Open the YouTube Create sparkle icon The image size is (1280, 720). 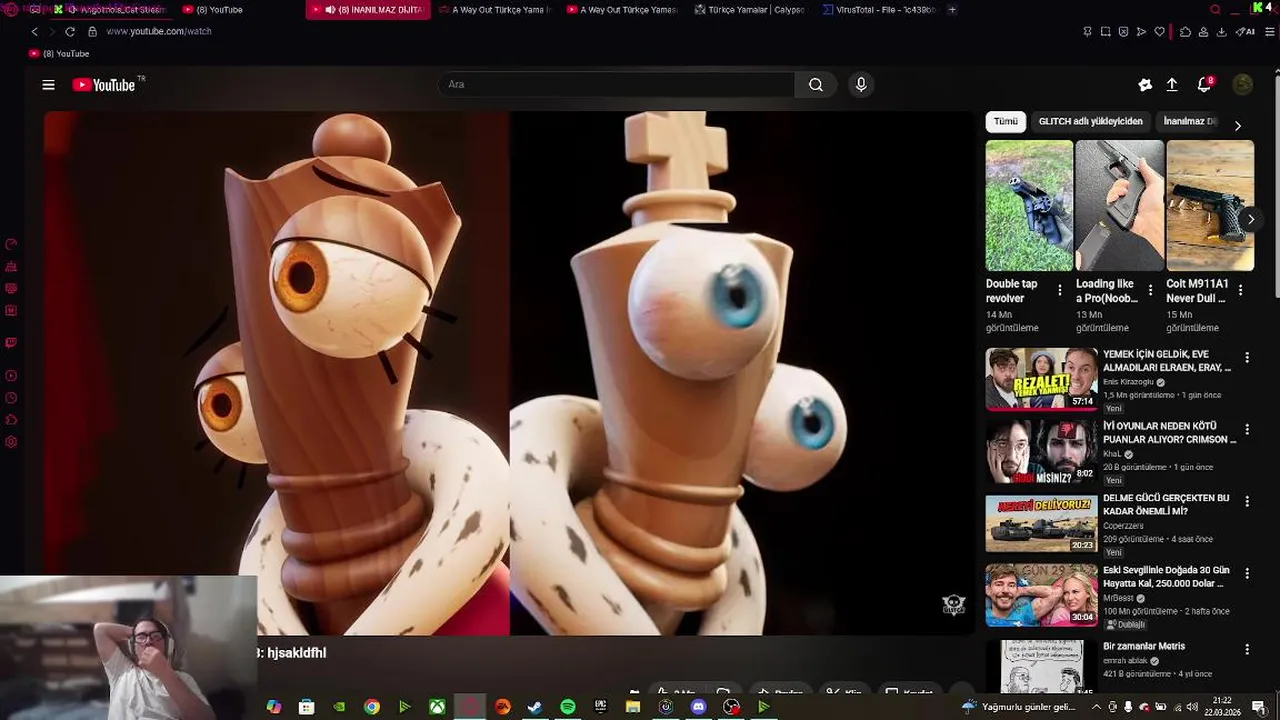(1145, 85)
